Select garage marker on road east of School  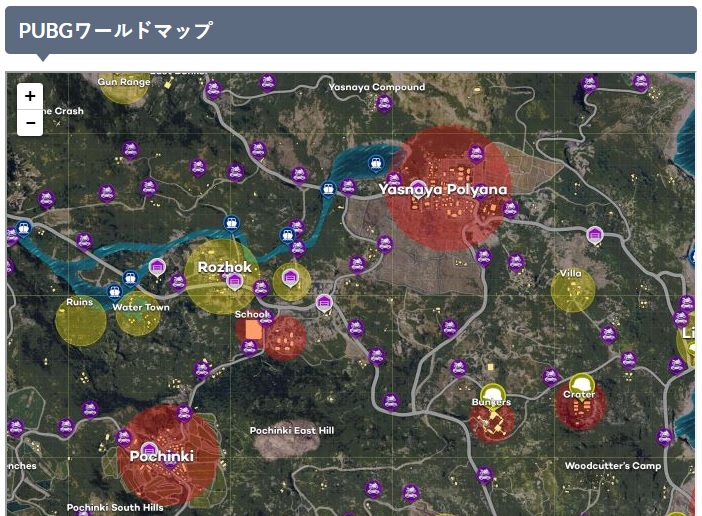click(x=324, y=303)
